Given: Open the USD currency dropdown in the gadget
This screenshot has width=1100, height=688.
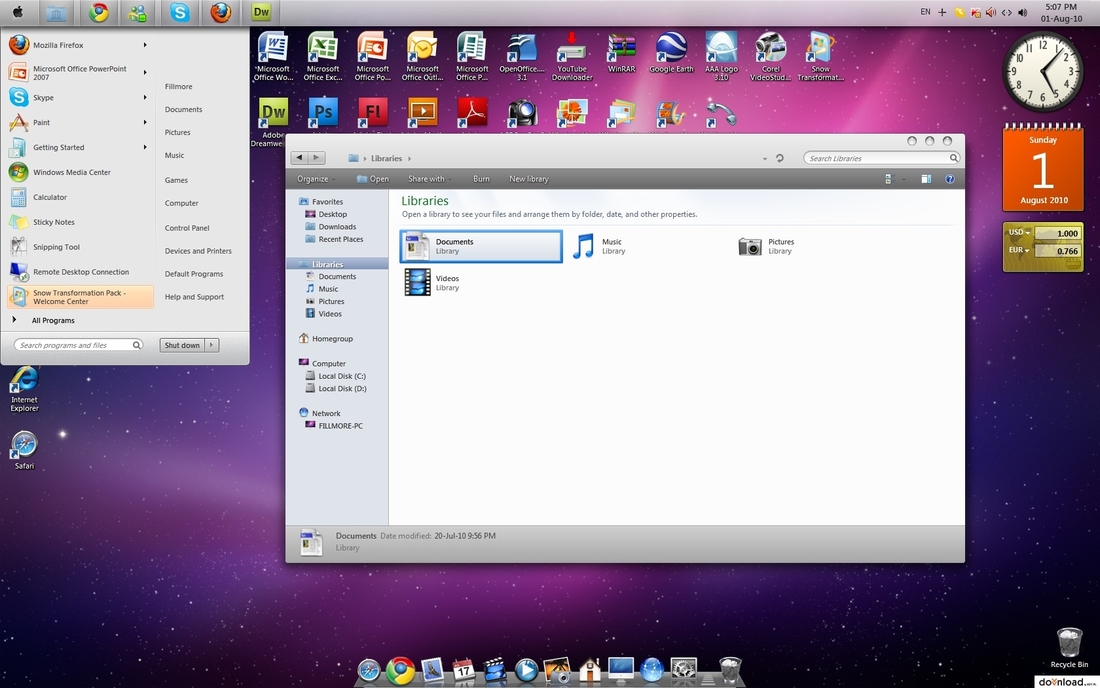Looking at the screenshot, I should click(1019, 232).
